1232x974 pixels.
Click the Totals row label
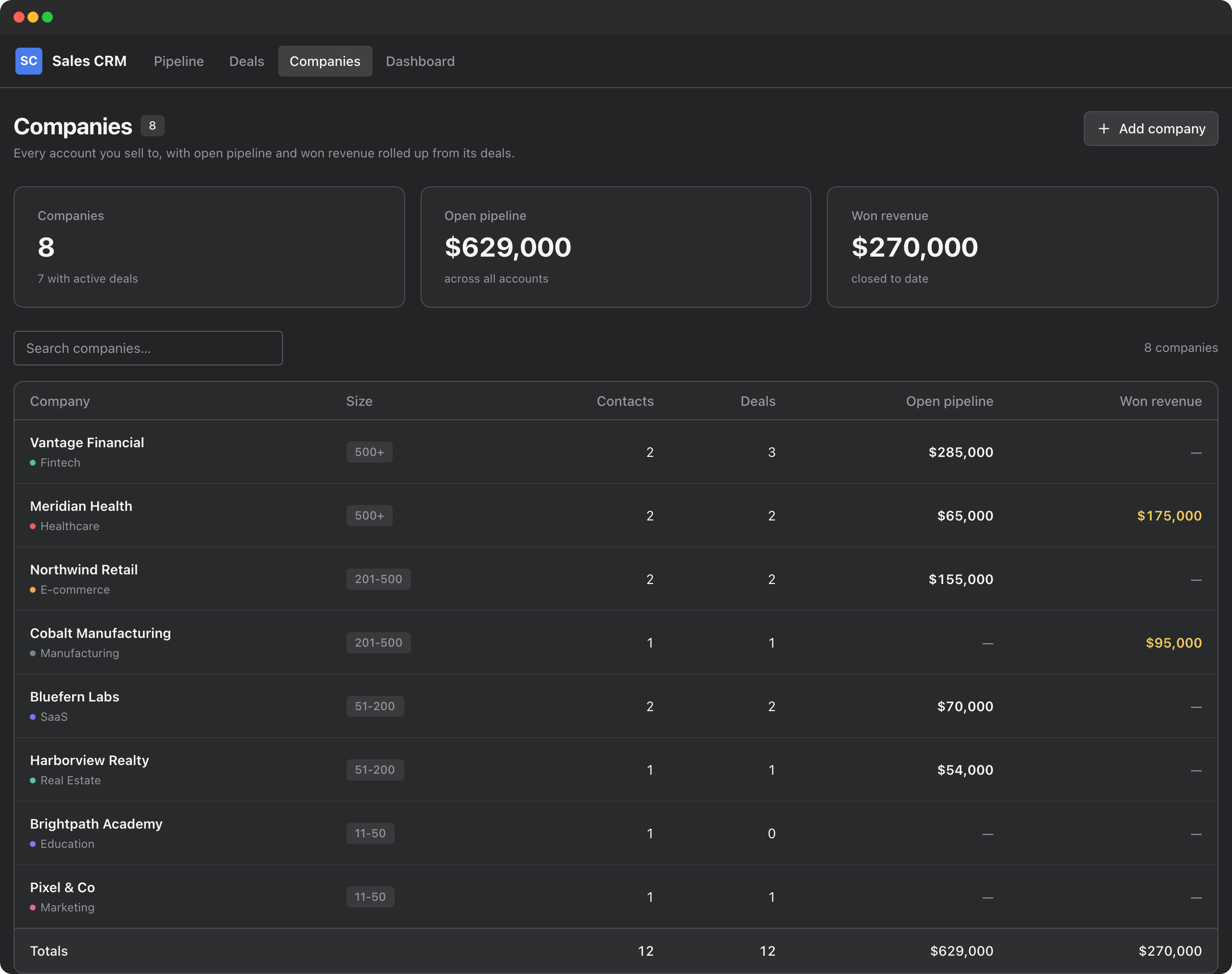[49, 951]
